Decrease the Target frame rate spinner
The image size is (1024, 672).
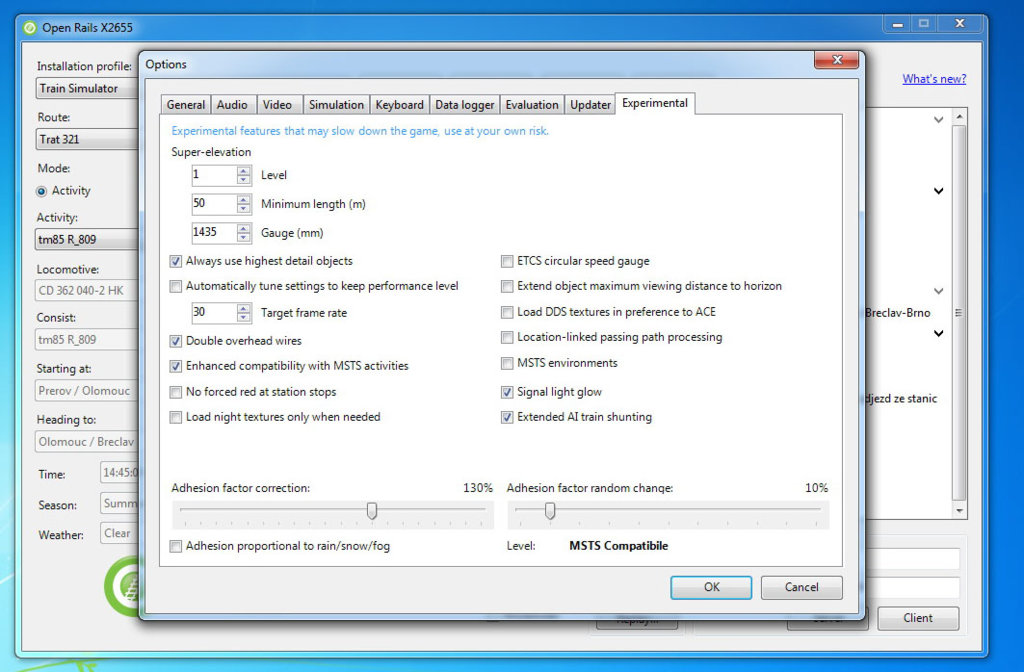[244, 318]
